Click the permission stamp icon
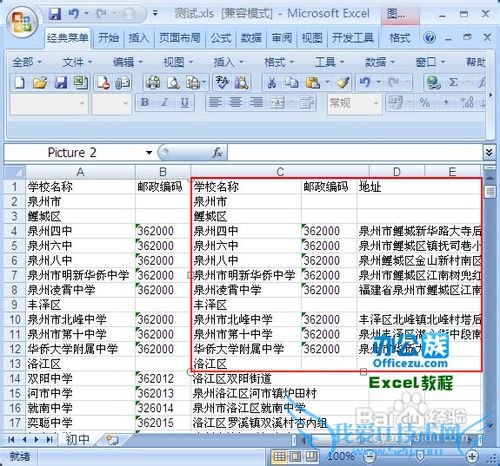The height and width of the screenshot is (466, 500). click(x=103, y=83)
